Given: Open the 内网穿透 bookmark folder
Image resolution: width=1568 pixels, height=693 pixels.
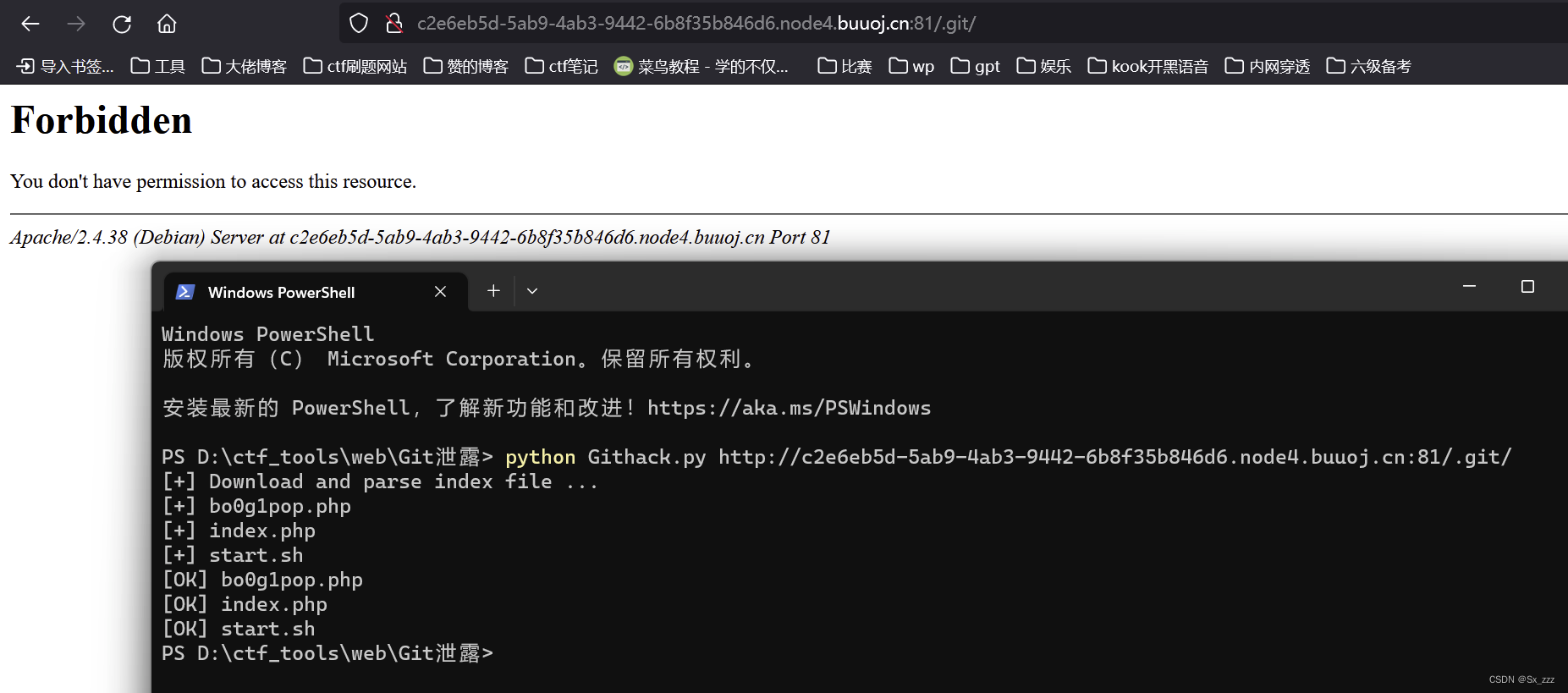Looking at the screenshot, I should pyautogui.click(x=1268, y=66).
